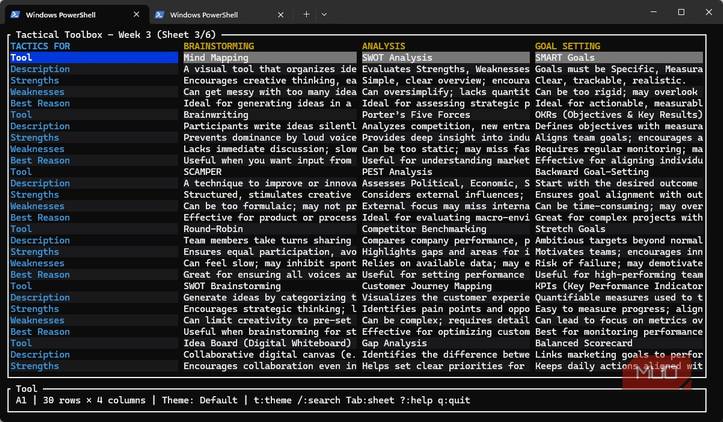
Task: Select the 'Mind Mapping' cell
Action: [270, 58]
